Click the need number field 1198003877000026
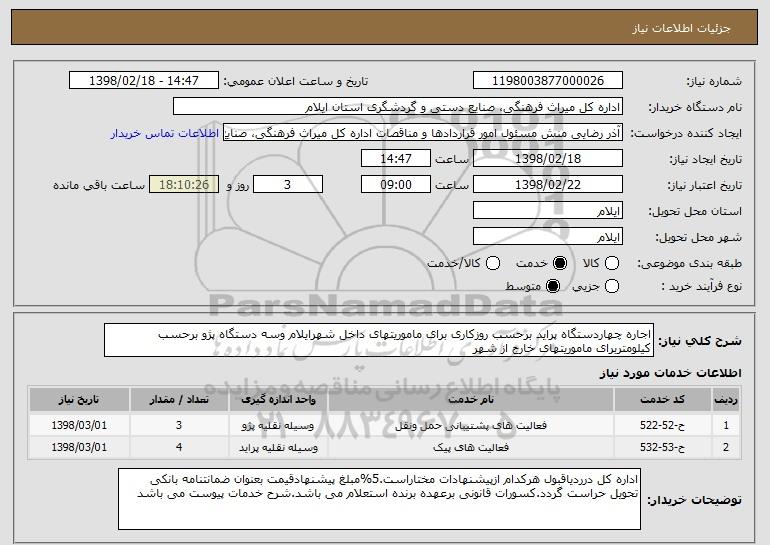The width and height of the screenshot is (770, 545). click(548, 81)
